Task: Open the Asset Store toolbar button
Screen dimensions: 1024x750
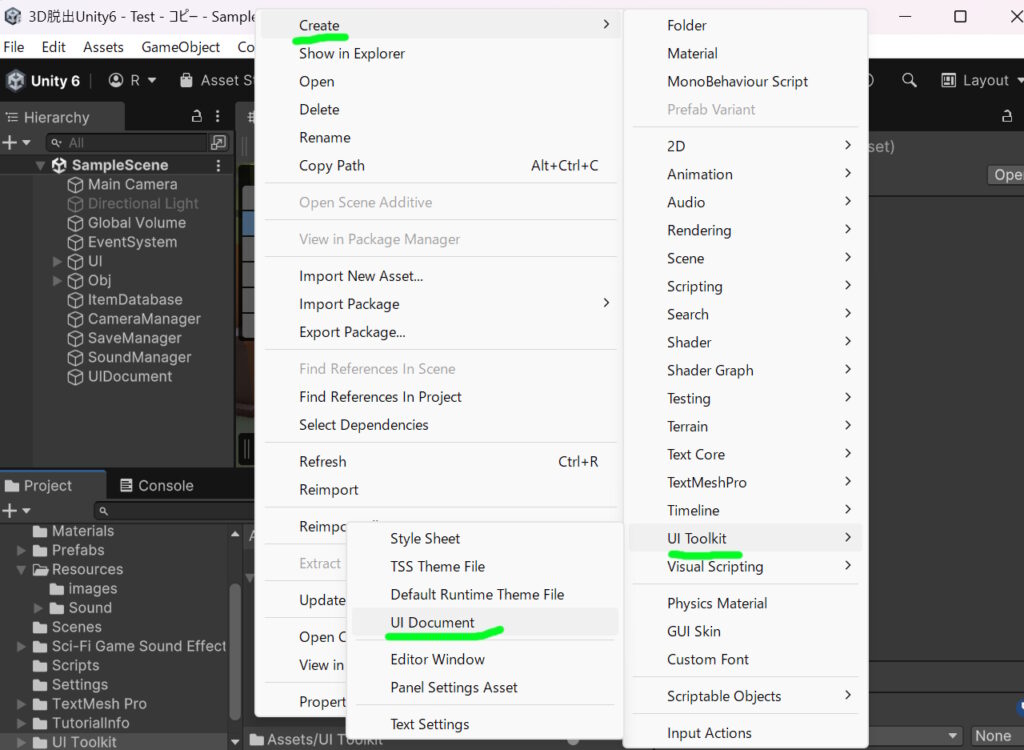Action: click(216, 80)
